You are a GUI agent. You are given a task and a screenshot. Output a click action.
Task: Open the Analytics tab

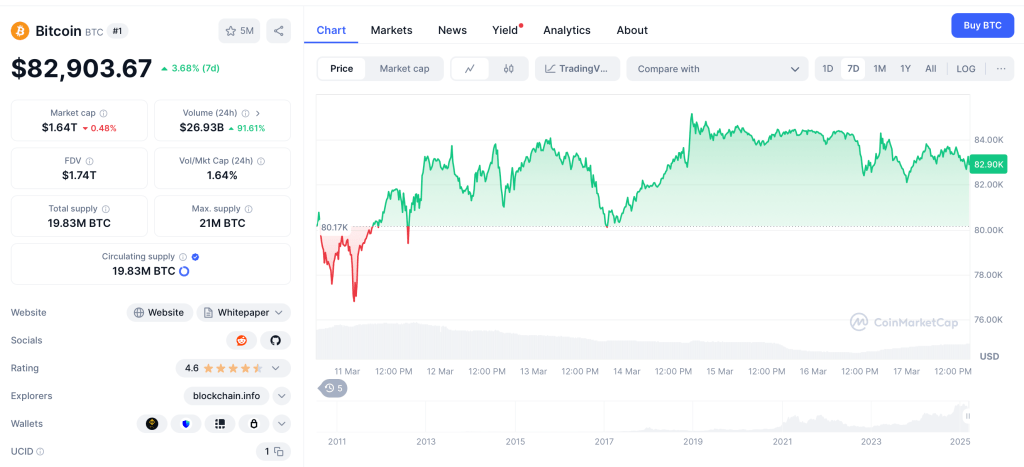[x=566, y=30]
